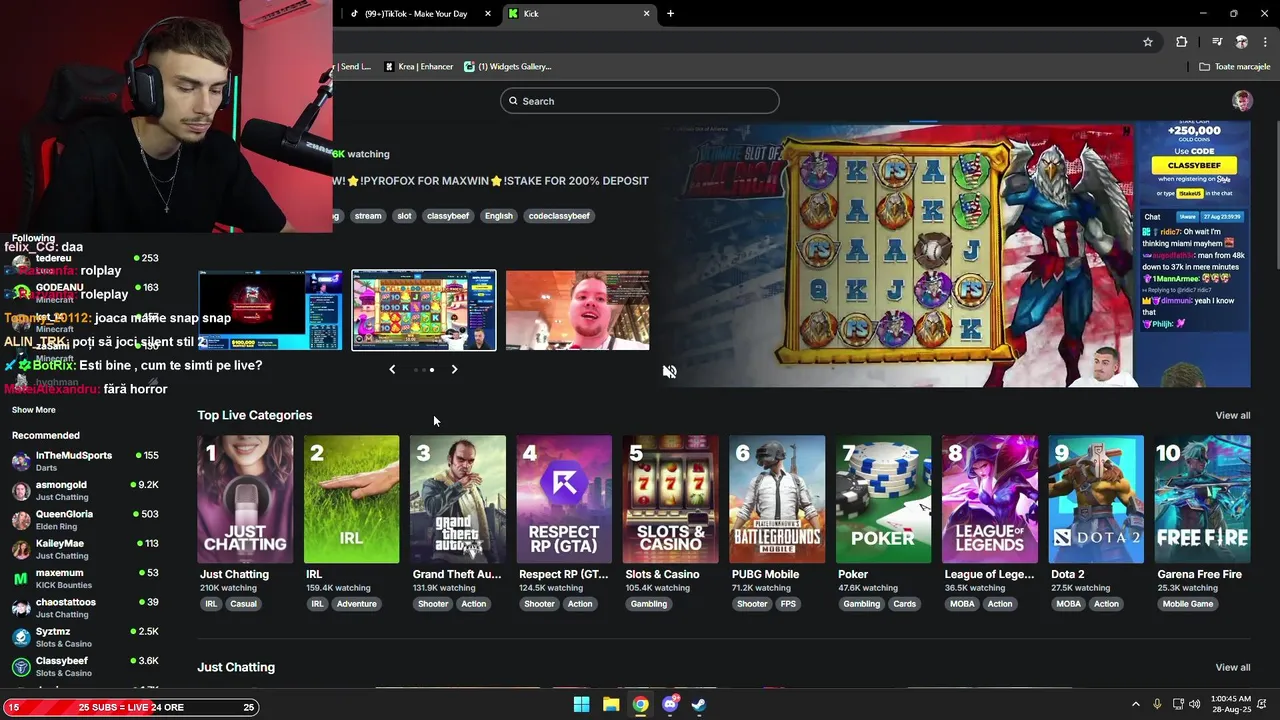Go to previous featured stream arrow
This screenshot has height=720, width=1280.
click(392, 370)
